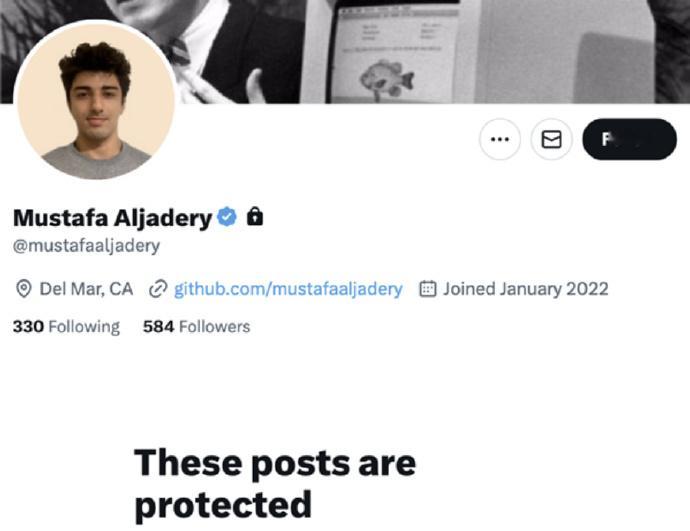The height and width of the screenshot is (531, 690).
Task: Click the 'These posts are protected' heading
Action: point(275,484)
